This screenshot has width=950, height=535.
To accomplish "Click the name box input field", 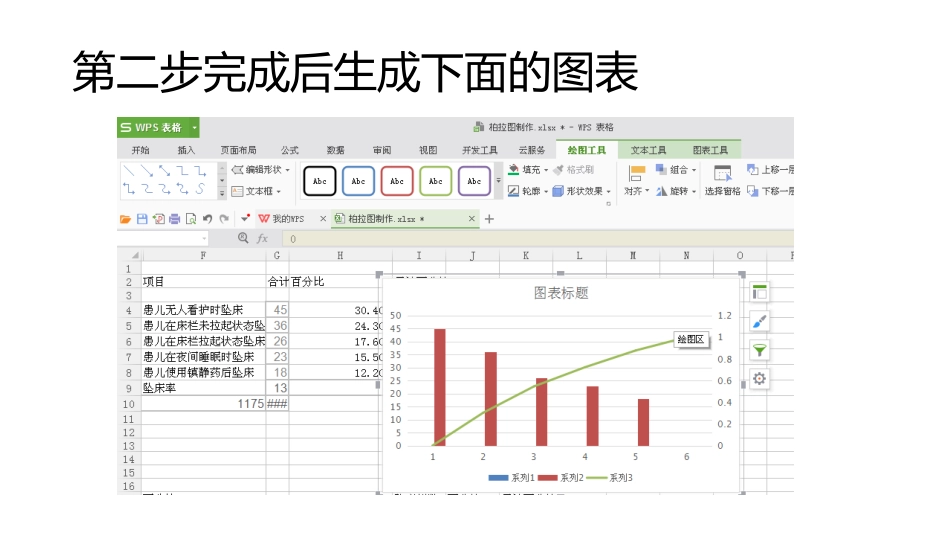I will [162, 239].
